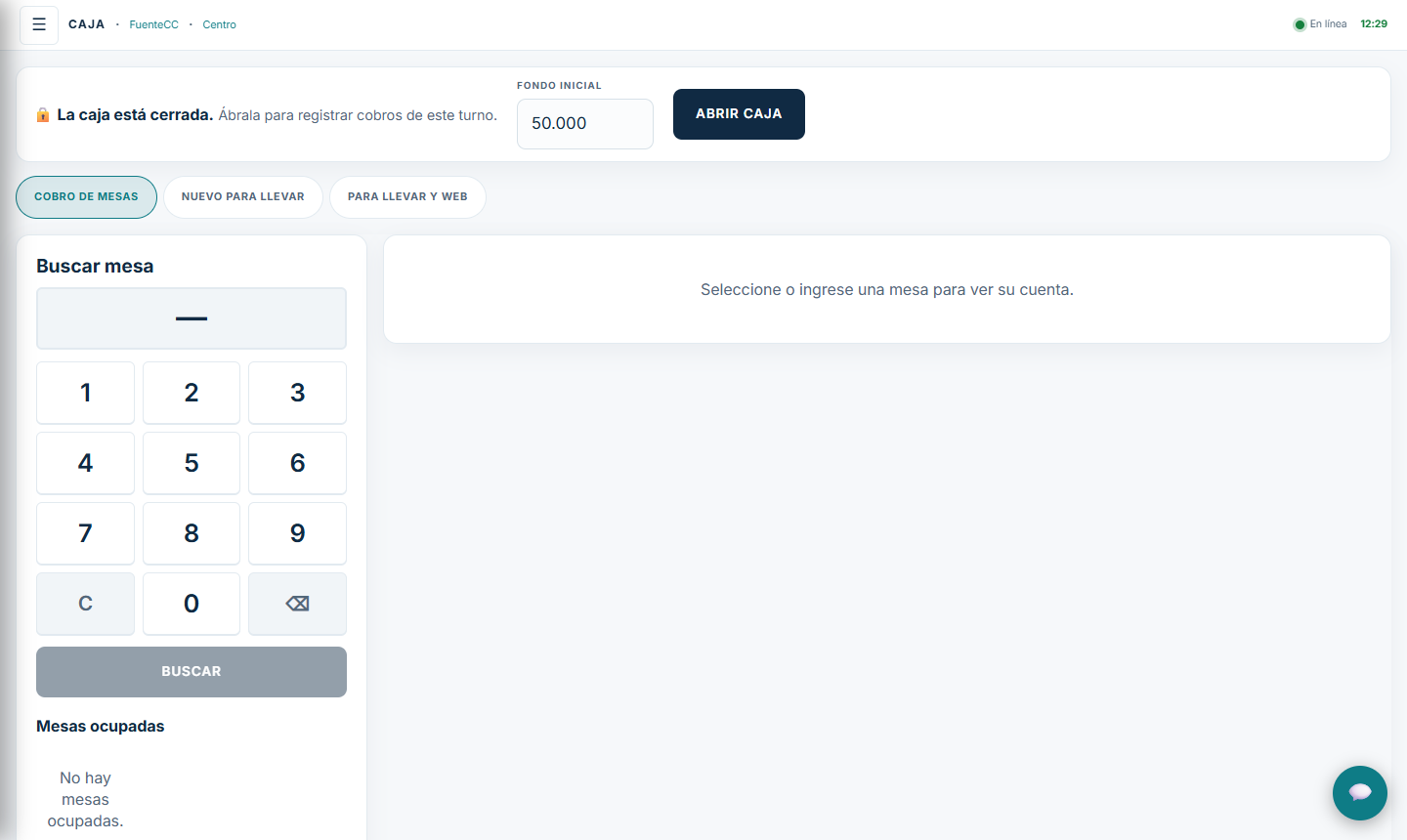
Task: Click the green En línea status indicator
Action: pos(1300,24)
